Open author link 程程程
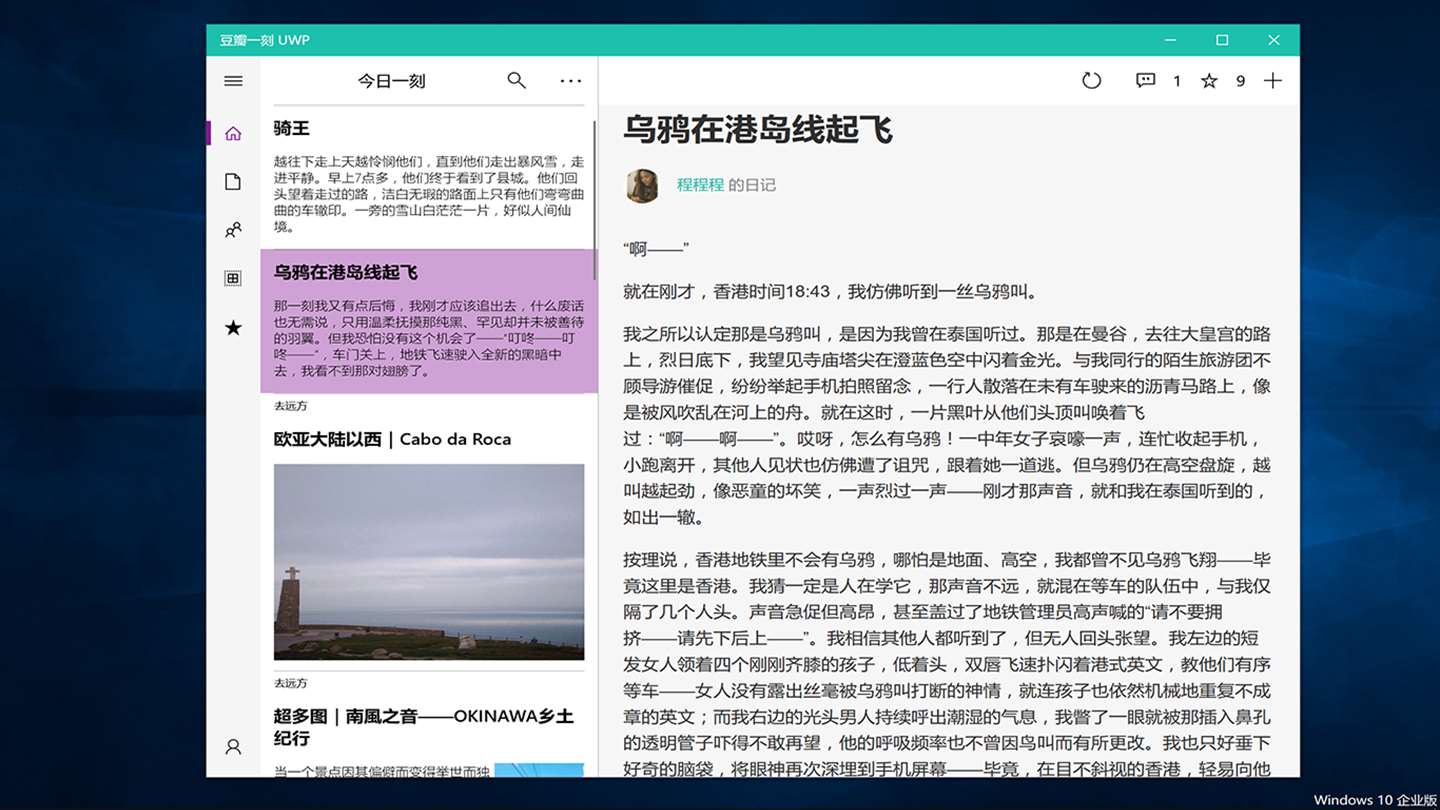 point(700,185)
